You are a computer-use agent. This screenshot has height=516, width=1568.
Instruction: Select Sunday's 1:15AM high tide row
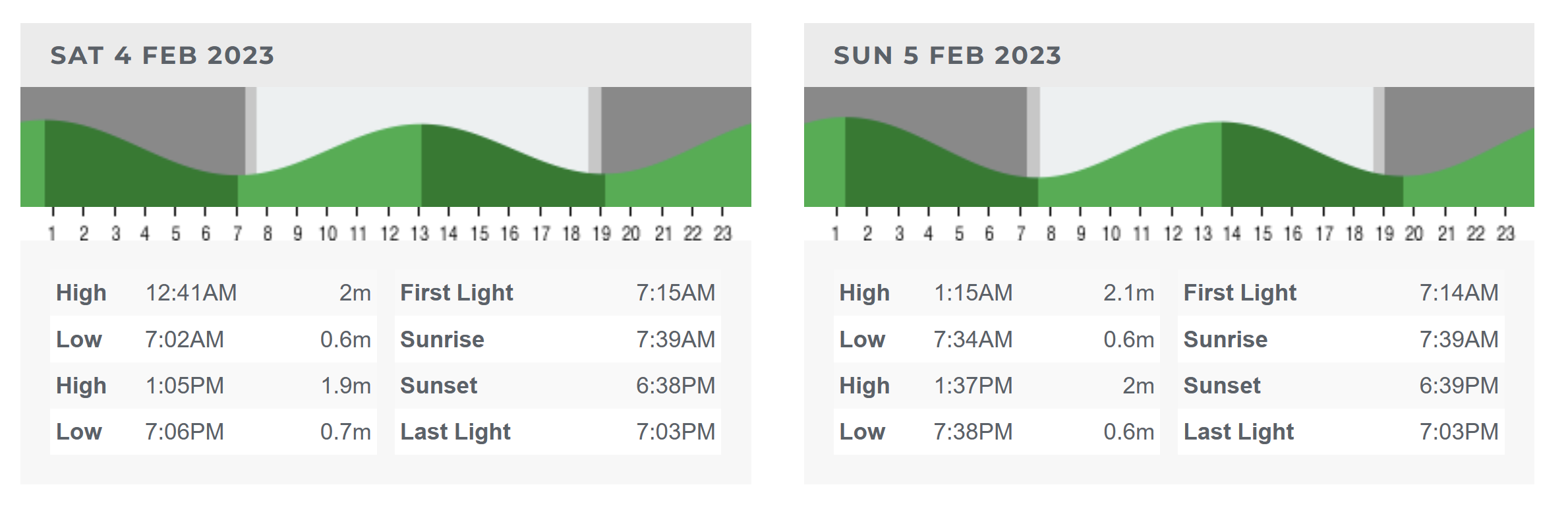996,293
